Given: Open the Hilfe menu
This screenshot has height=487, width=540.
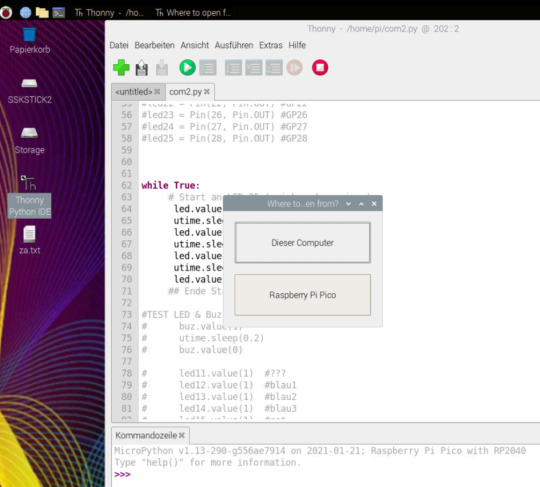Looking at the screenshot, I should (x=297, y=45).
